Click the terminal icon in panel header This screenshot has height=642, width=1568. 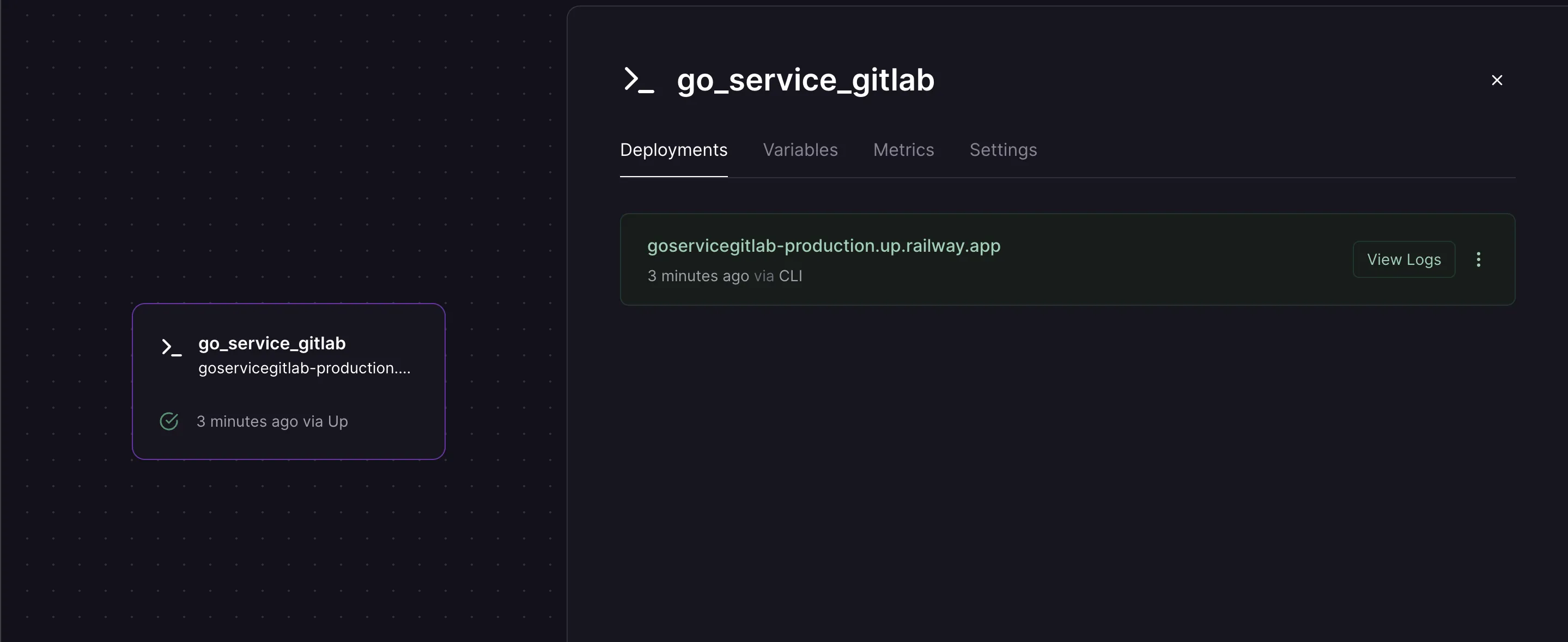pos(639,81)
